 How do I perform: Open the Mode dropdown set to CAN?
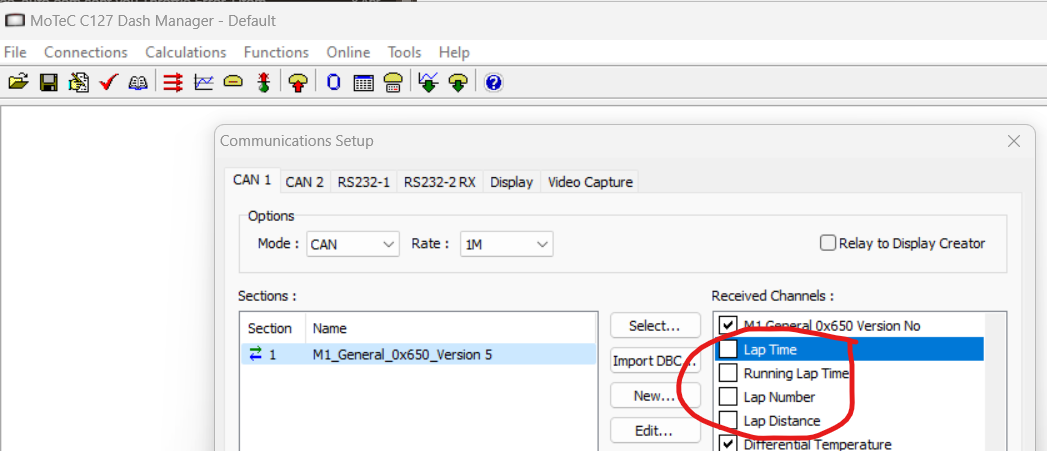click(353, 244)
